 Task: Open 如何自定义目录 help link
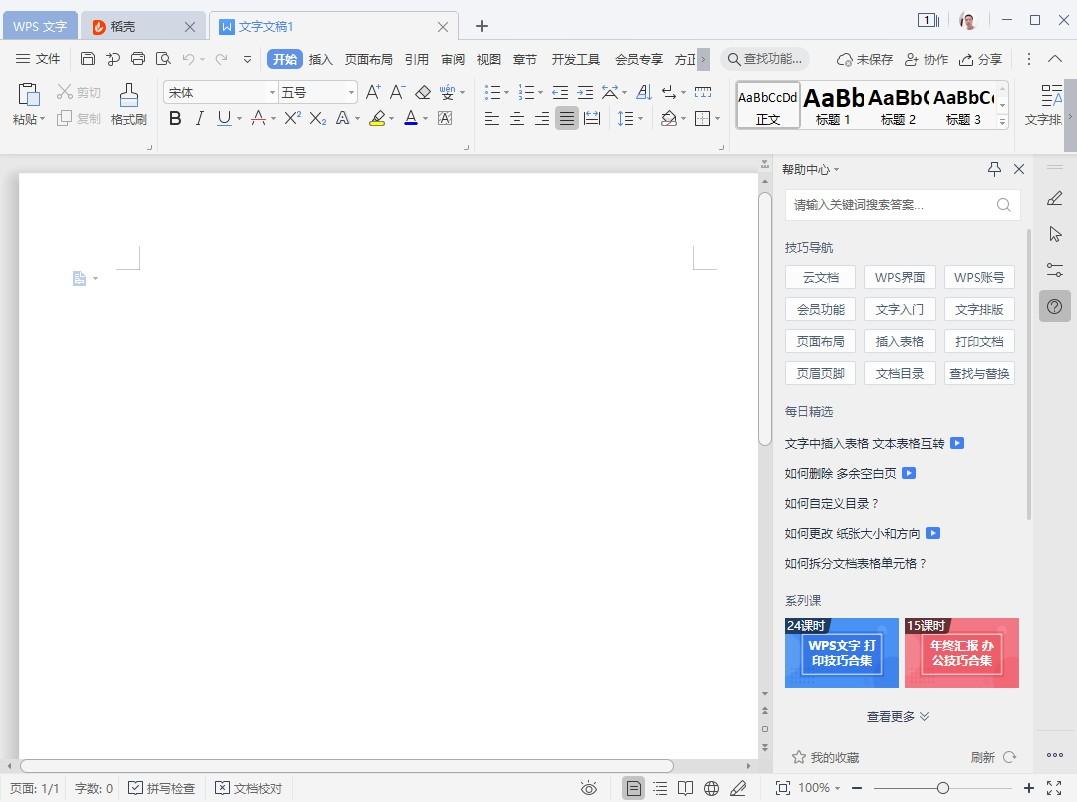click(831, 504)
